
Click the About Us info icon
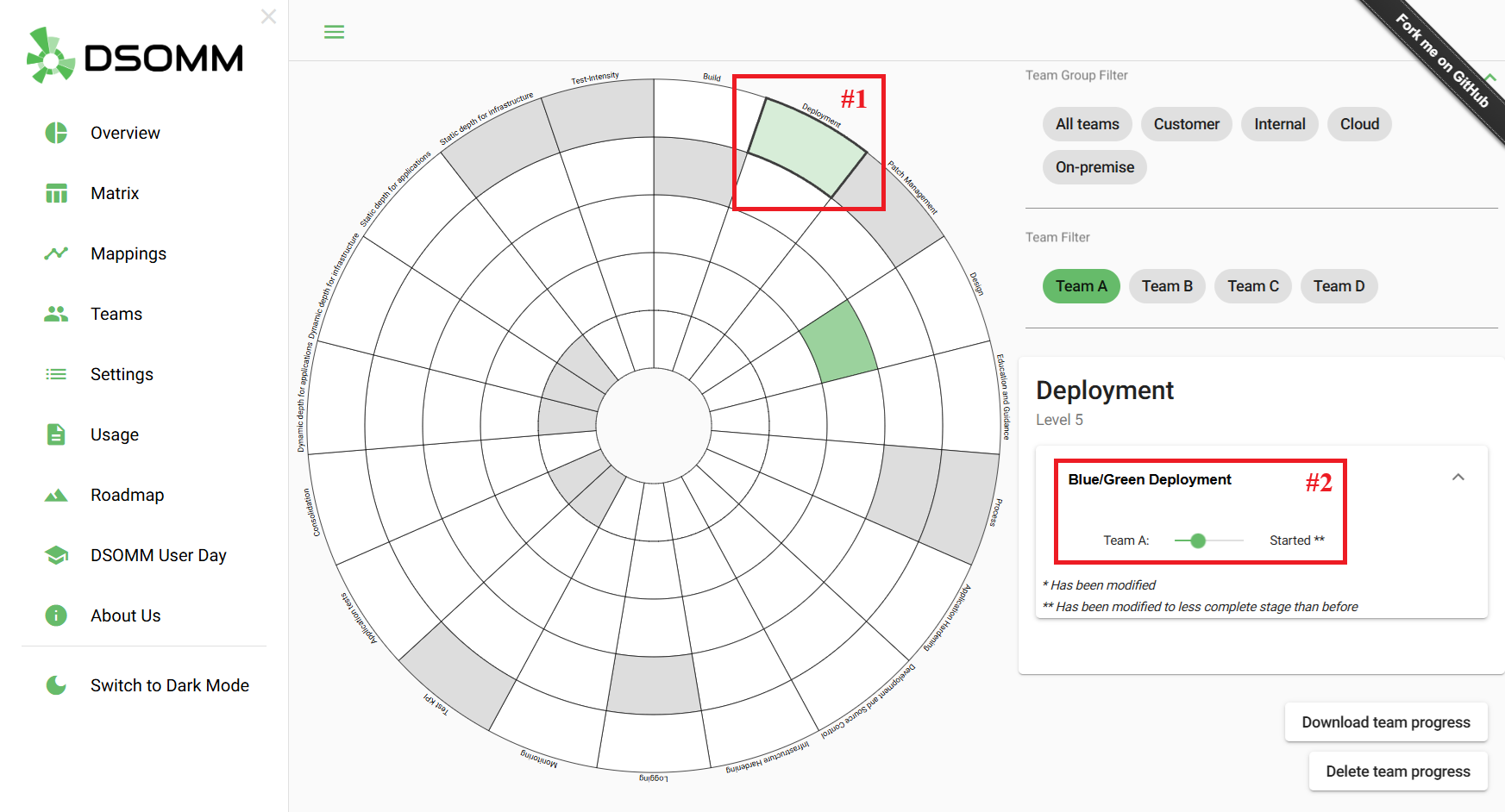56,615
